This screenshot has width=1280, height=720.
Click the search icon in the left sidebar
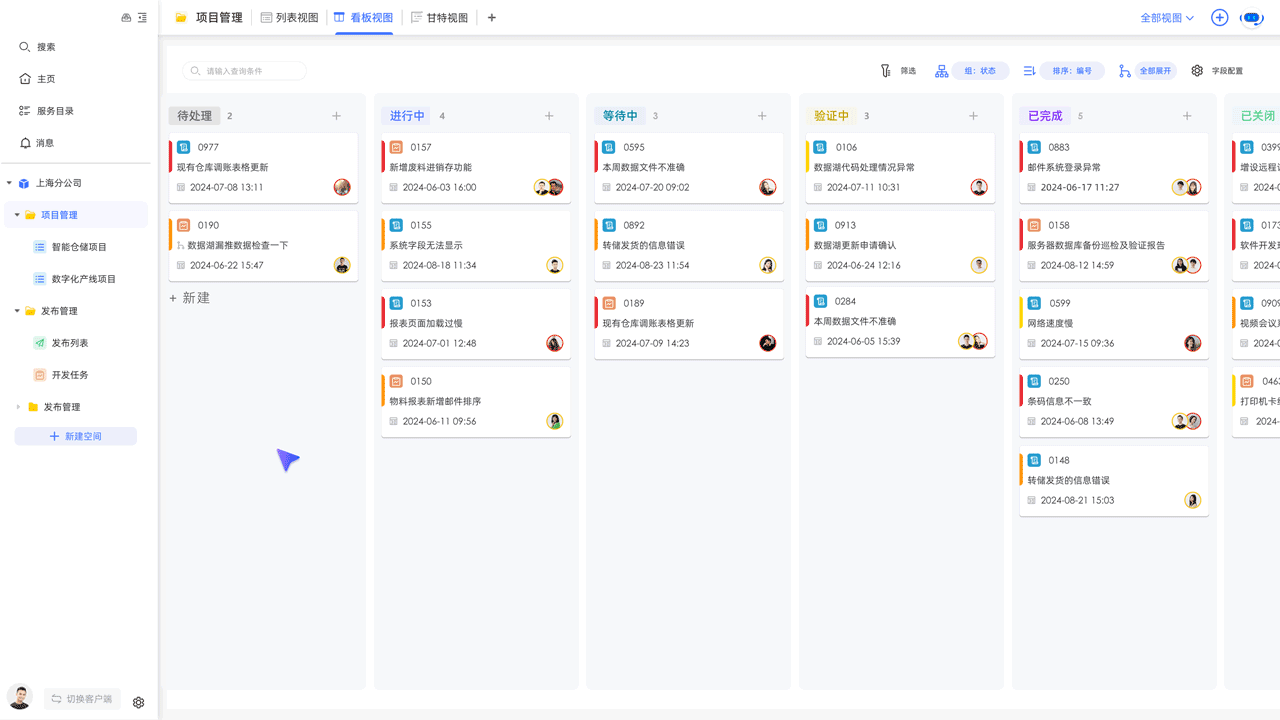[25, 47]
